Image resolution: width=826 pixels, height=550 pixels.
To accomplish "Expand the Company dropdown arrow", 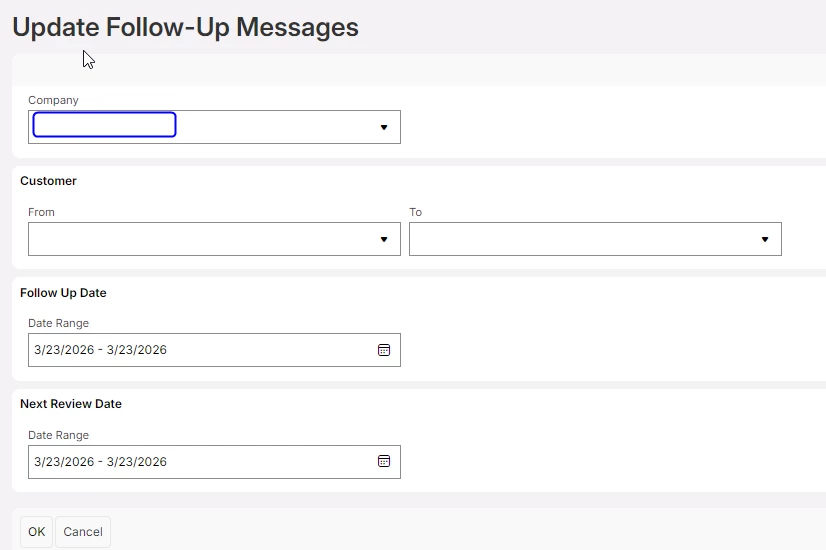I will pyautogui.click(x=383, y=127).
